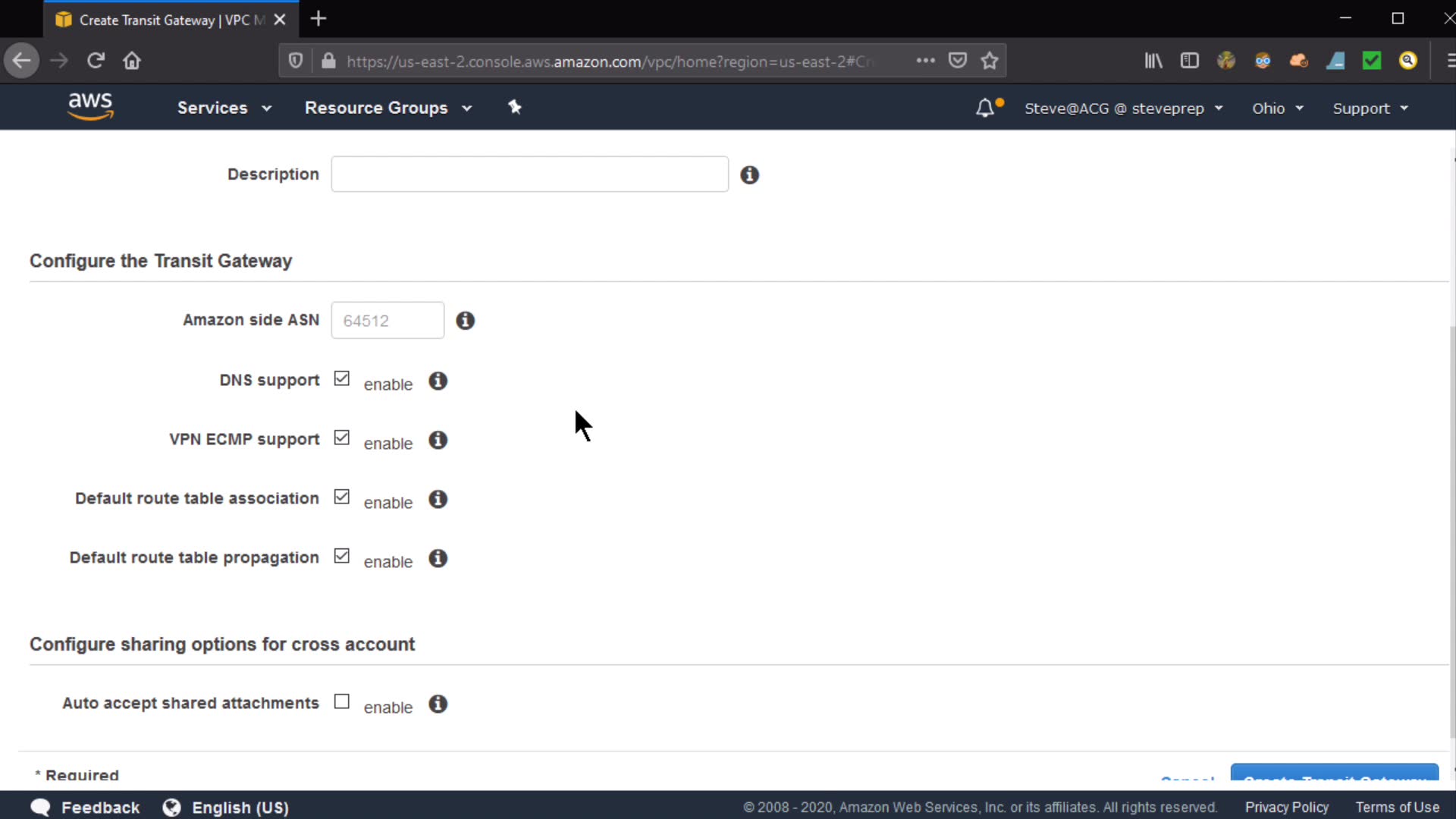Image resolution: width=1456 pixels, height=819 pixels.
Task: Open the Ohio region selector
Action: (1277, 108)
